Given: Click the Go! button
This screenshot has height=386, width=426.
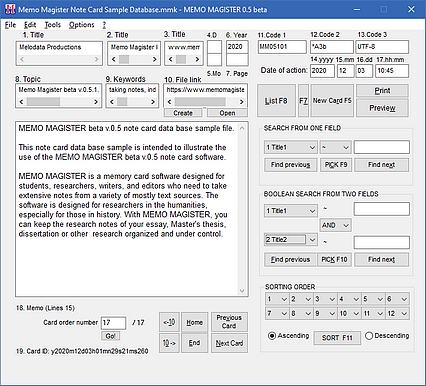Looking at the screenshot, I should [110, 336].
